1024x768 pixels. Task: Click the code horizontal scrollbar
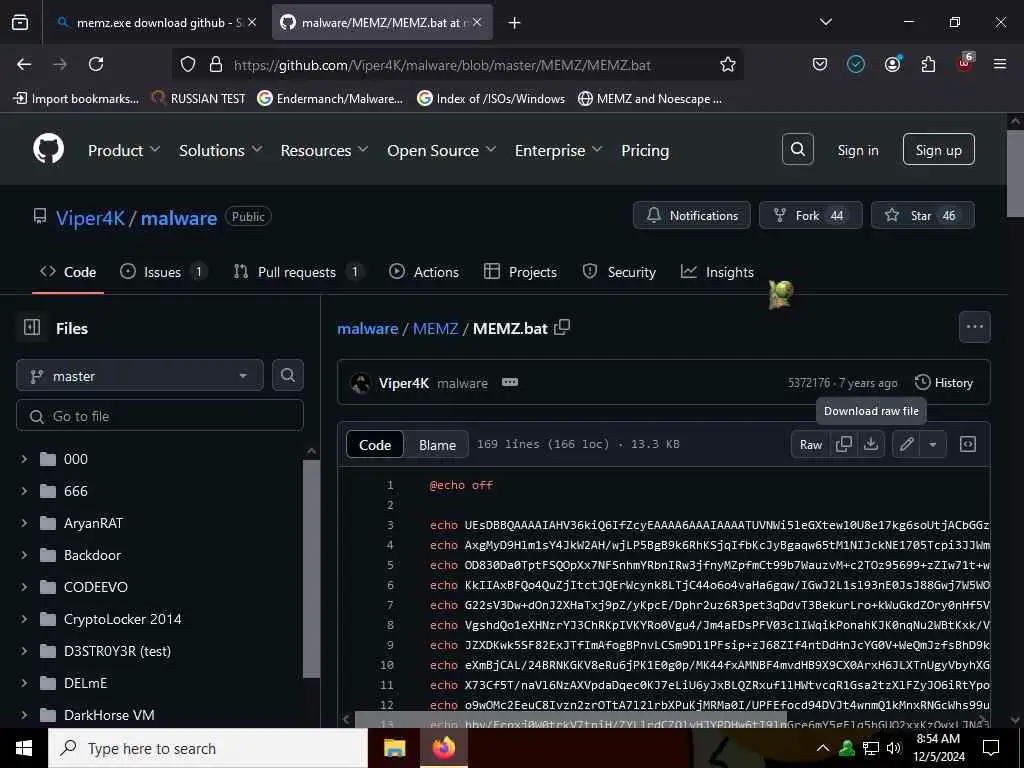click(x=570, y=720)
